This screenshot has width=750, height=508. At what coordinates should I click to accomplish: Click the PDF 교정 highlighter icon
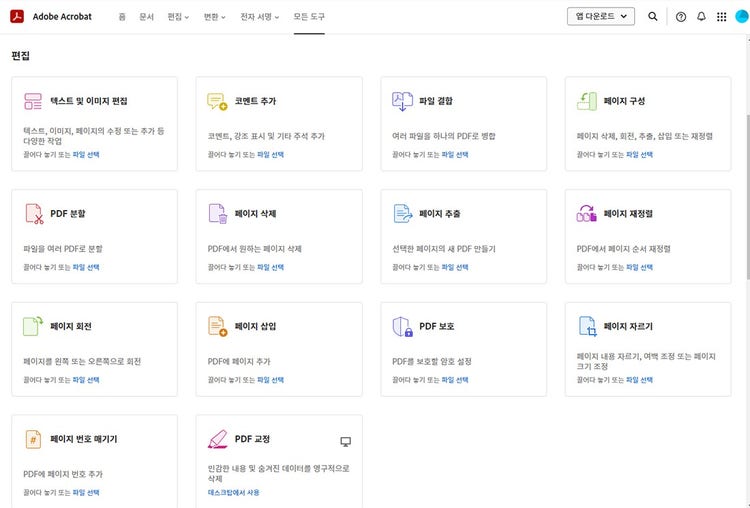point(218,439)
